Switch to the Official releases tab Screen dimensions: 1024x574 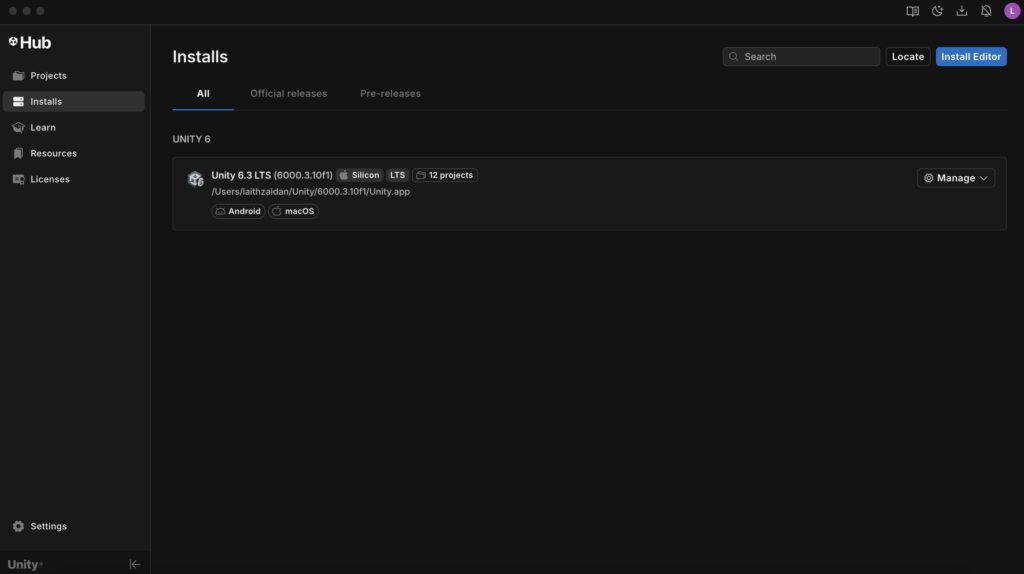288,94
